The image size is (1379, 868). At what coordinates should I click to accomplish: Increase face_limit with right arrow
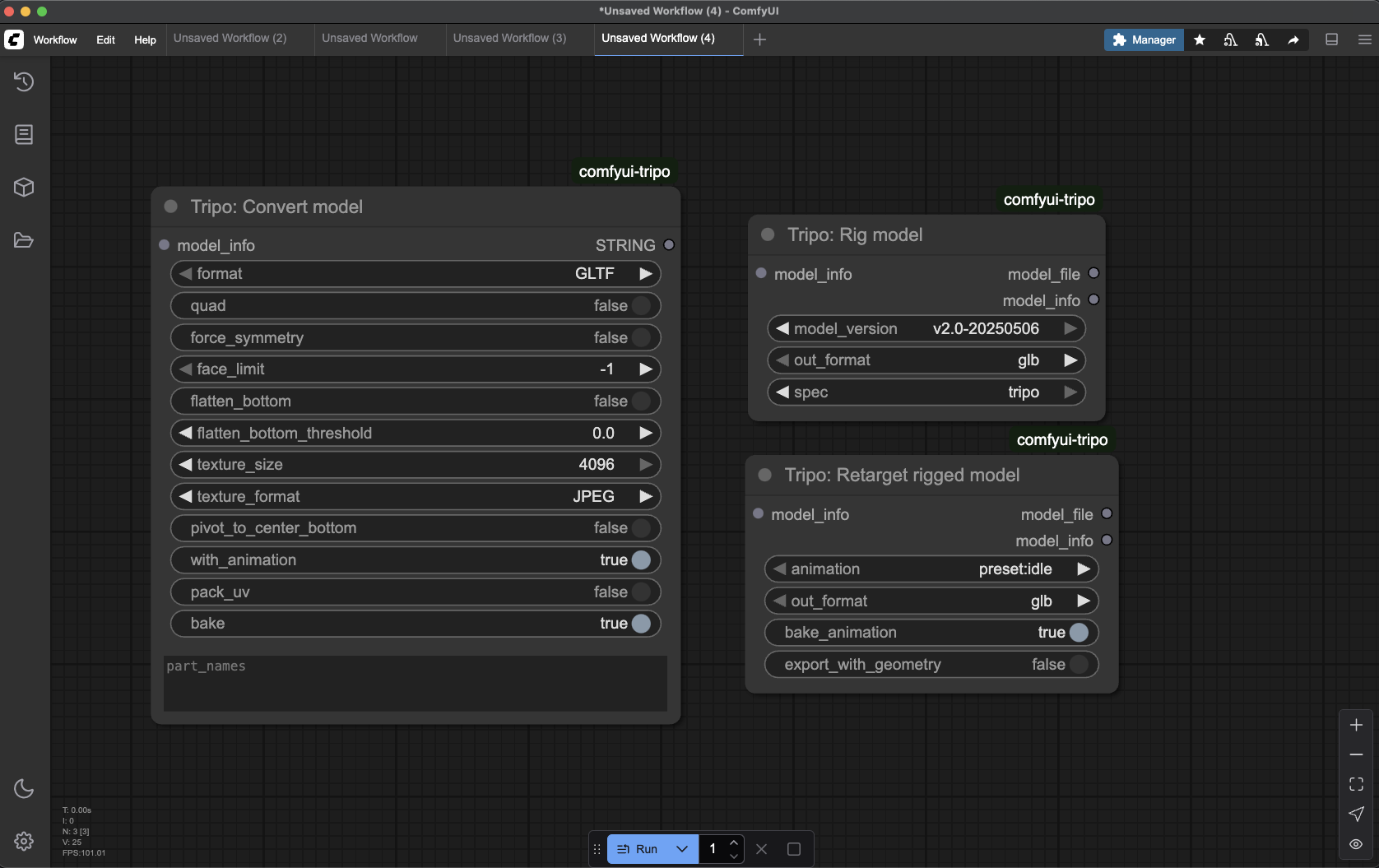click(x=646, y=369)
